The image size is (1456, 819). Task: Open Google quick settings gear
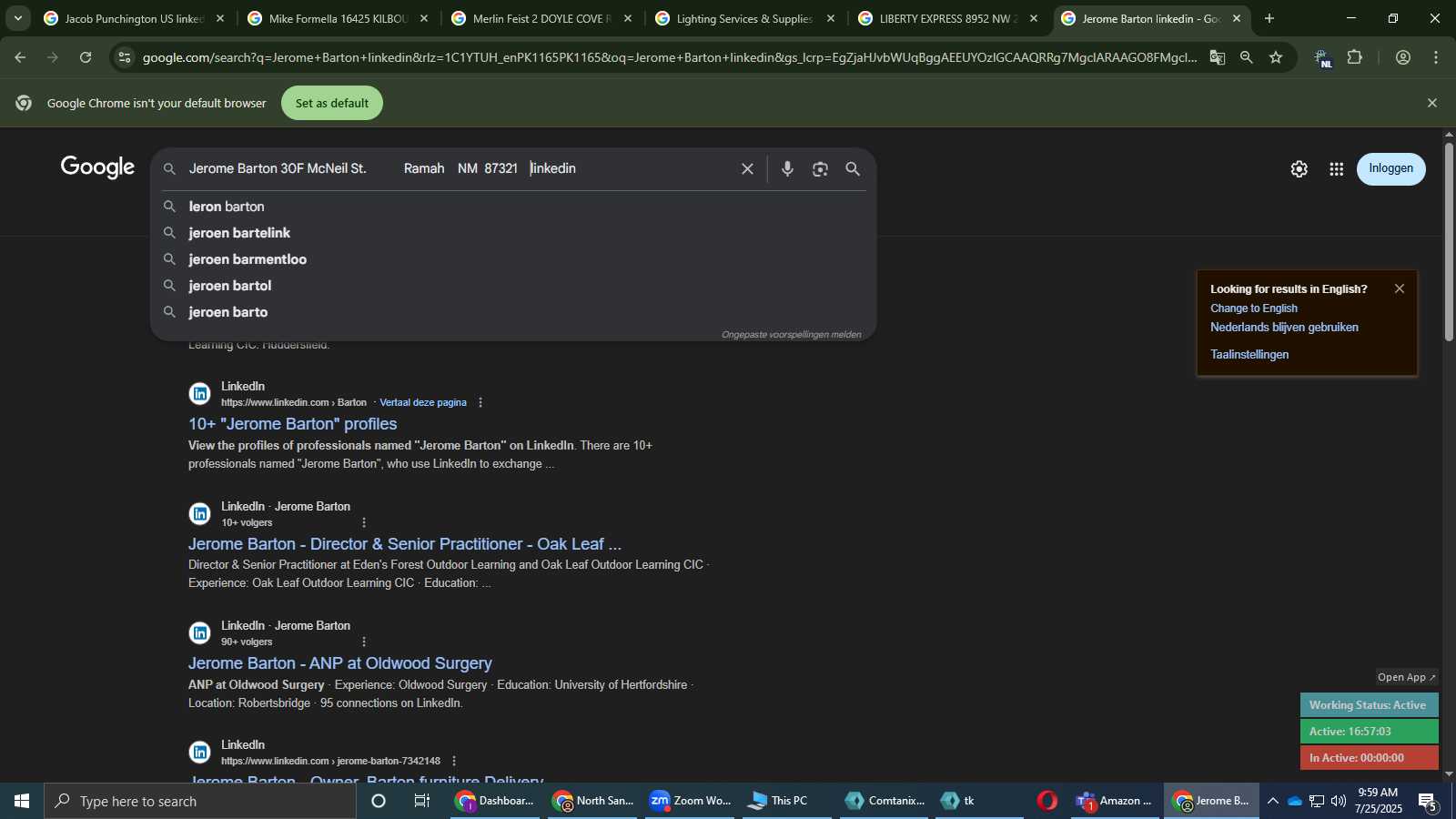click(1299, 169)
